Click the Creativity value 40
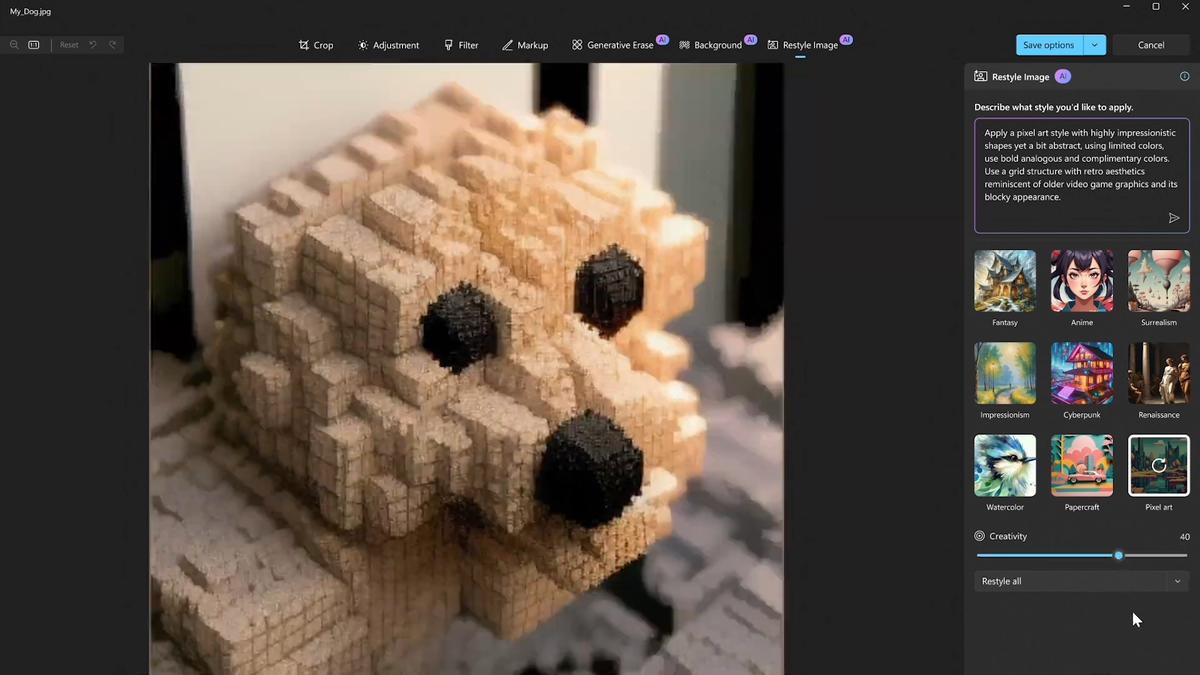Viewport: 1200px width, 675px height. [x=1184, y=537]
